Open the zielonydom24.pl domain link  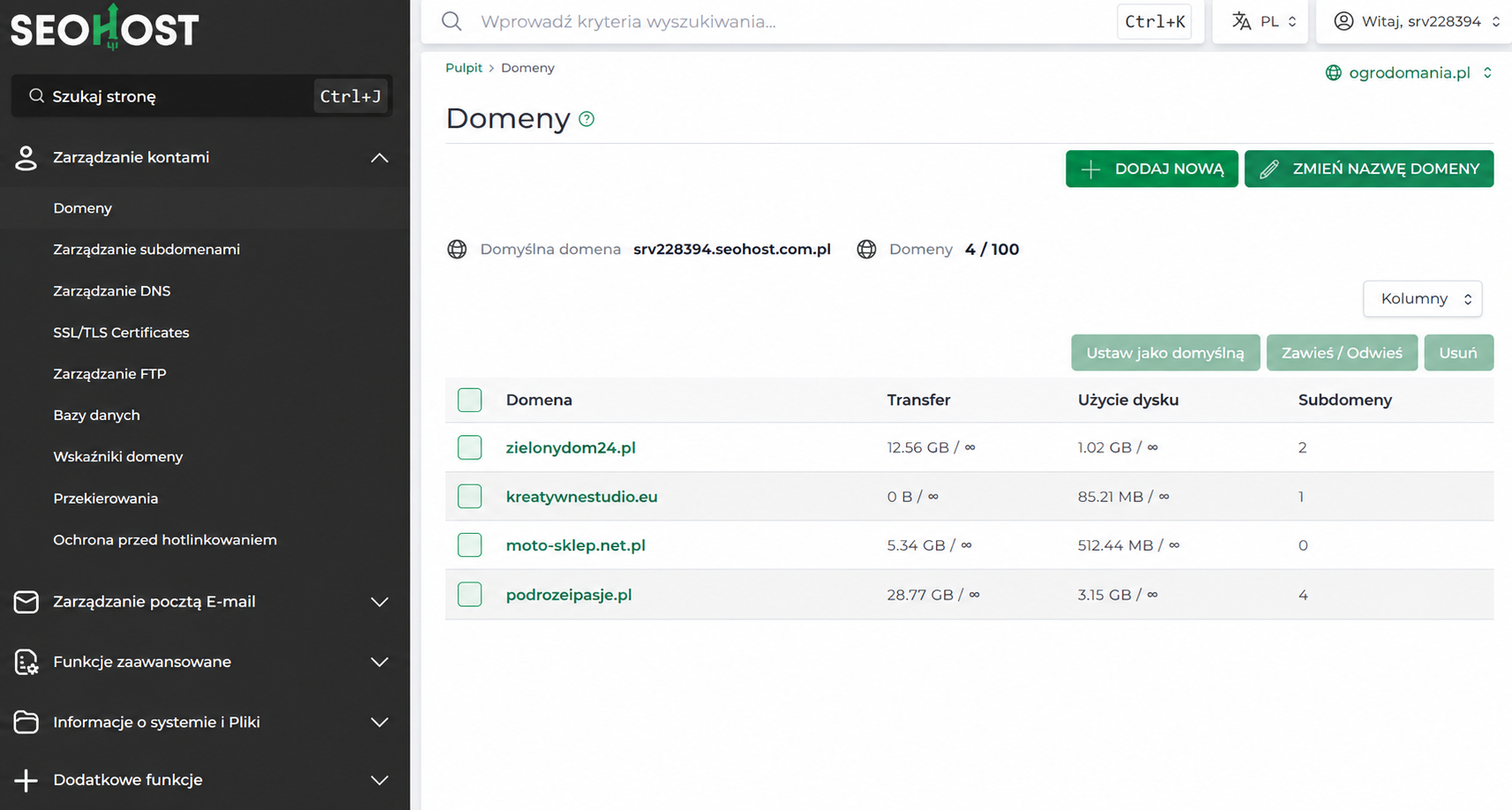pos(571,447)
